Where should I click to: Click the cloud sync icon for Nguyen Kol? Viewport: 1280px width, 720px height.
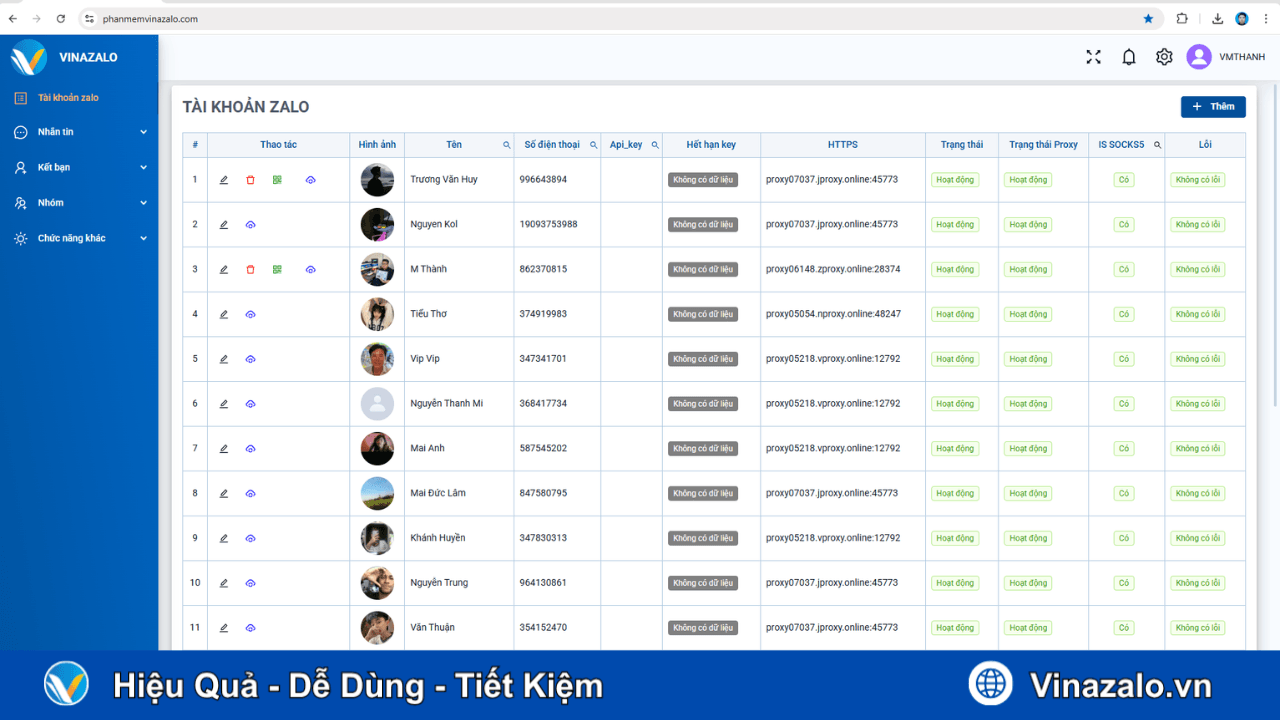250,224
